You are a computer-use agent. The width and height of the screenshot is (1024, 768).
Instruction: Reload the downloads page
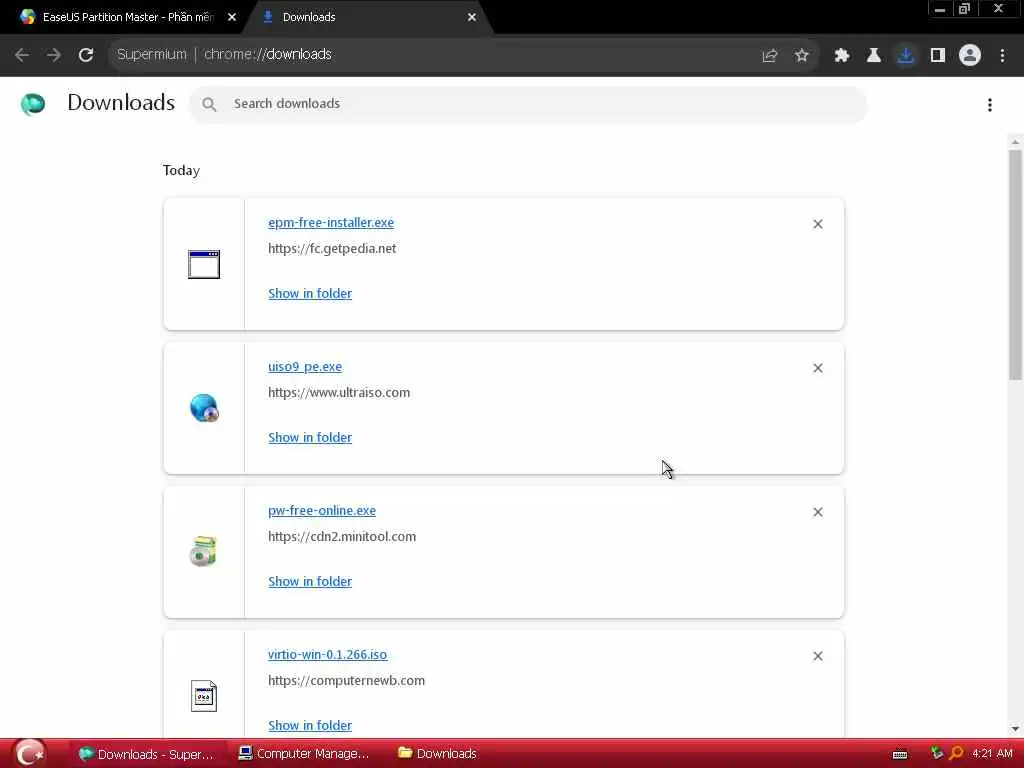coord(86,55)
